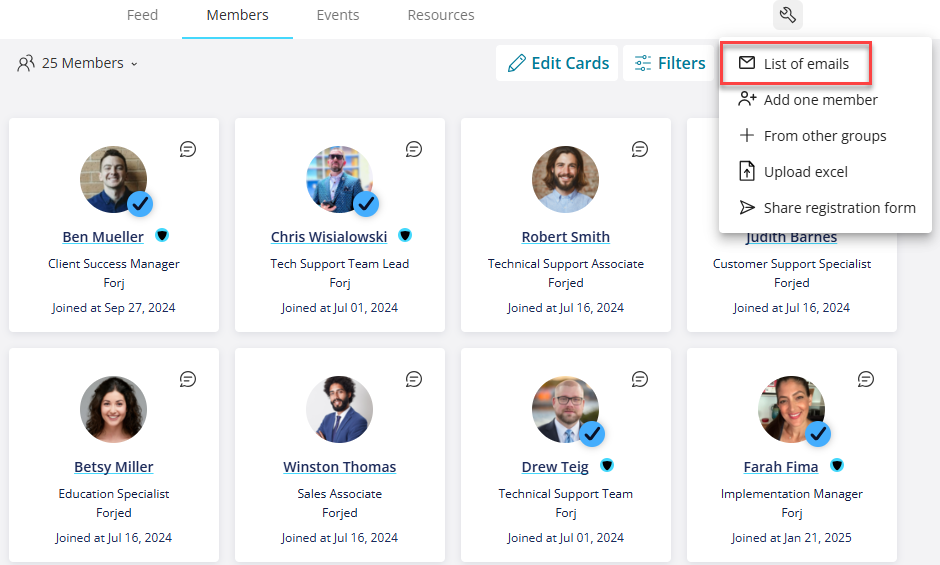This screenshot has height=565, width=940.
Task: Open chat with Betsy Miller icon
Action: point(188,379)
